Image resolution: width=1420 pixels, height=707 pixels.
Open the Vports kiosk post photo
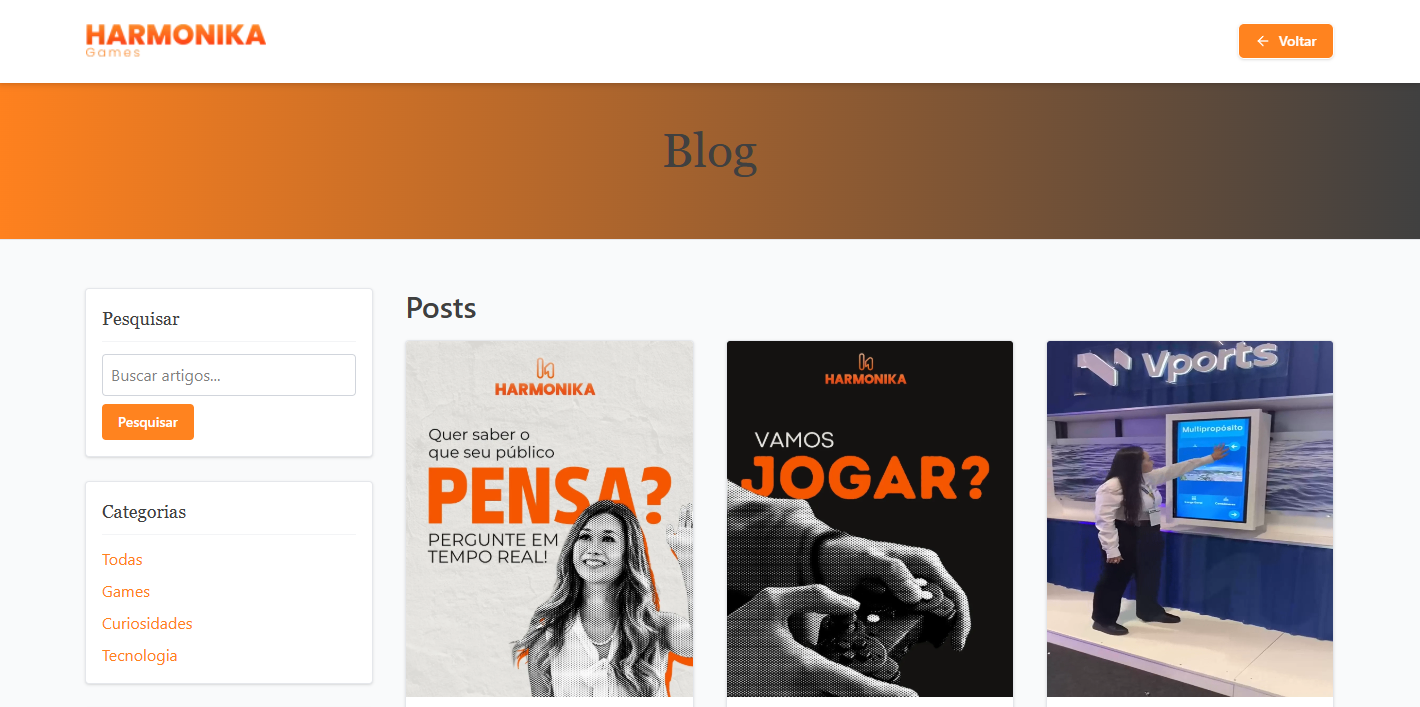1190,519
